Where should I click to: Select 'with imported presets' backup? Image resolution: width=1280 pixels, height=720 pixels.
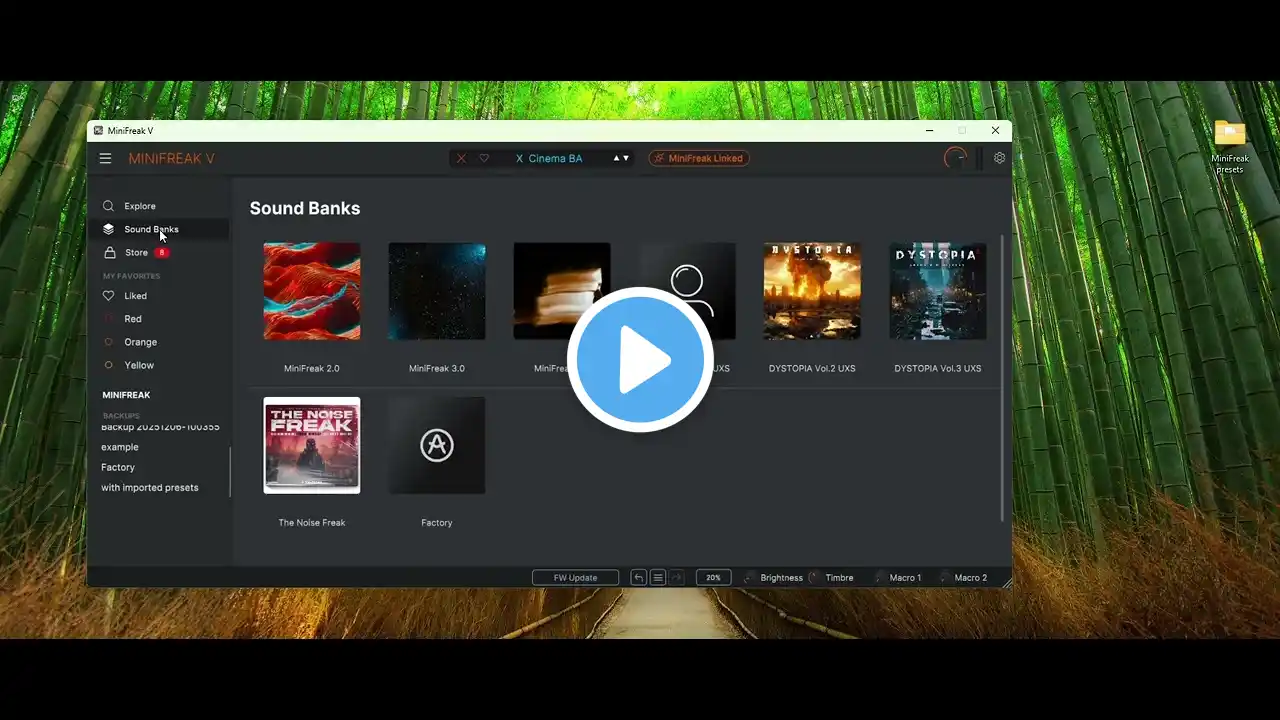pos(150,488)
